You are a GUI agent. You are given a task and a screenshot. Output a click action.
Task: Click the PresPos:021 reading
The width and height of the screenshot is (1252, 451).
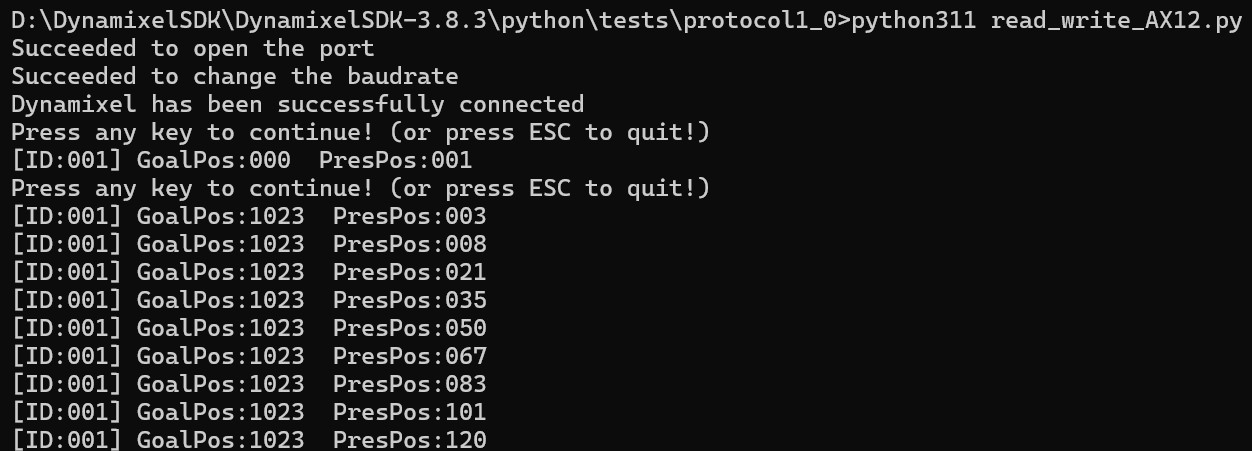[x=410, y=272]
